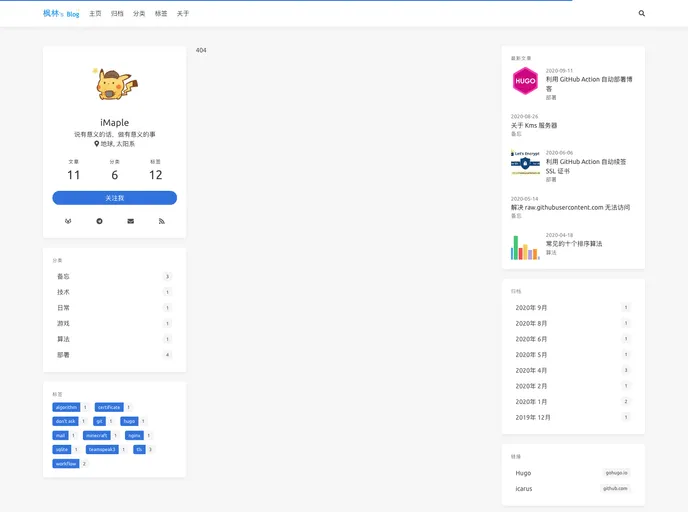Screen dimensions: 688x512
Task: Click the Pikachu avatar image
Action: click(x=115, y=84)
